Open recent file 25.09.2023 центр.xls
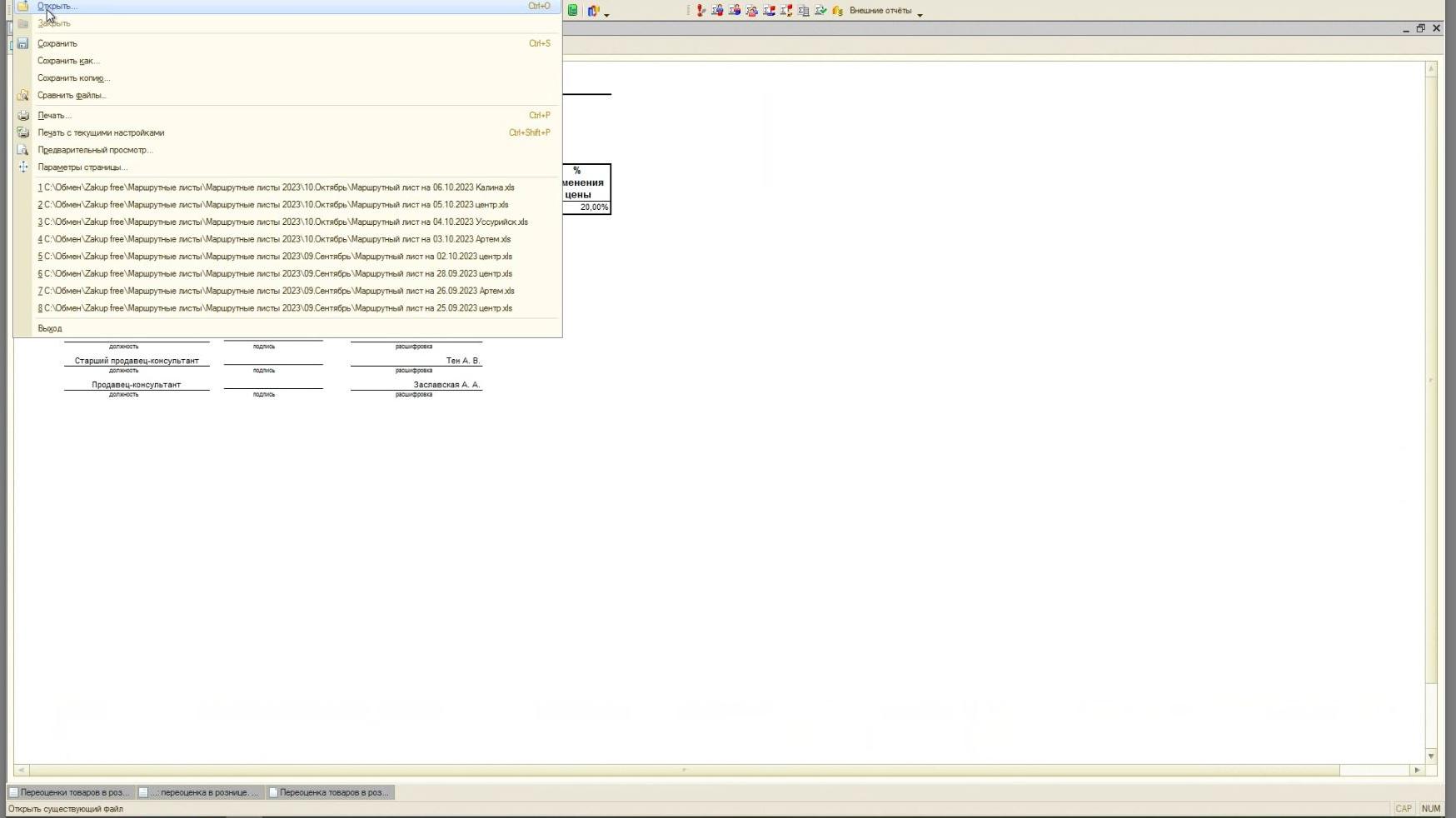1456x818 pixels. pyautogui.click(x=287, y=308)
